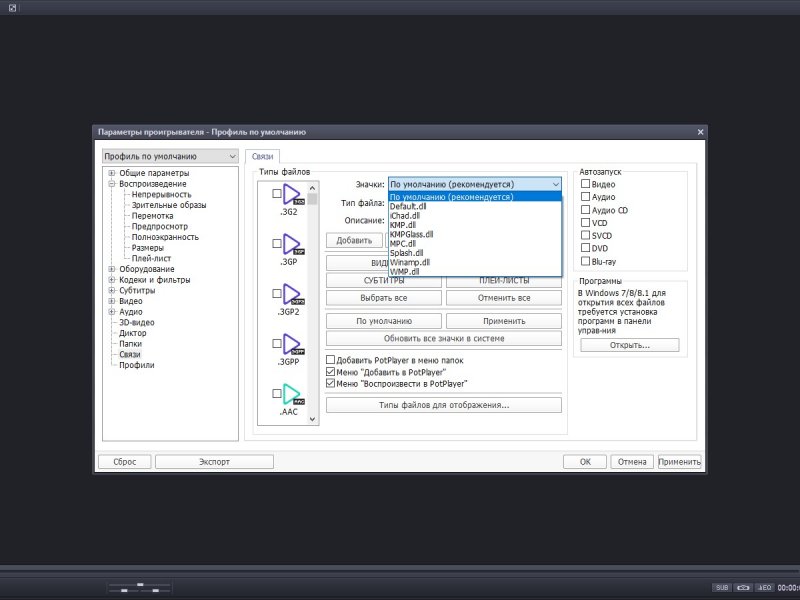Click file type list scroll-up arrow
Image resolution: width=800 pixels, height=600 pixels.
click(312, 188)
